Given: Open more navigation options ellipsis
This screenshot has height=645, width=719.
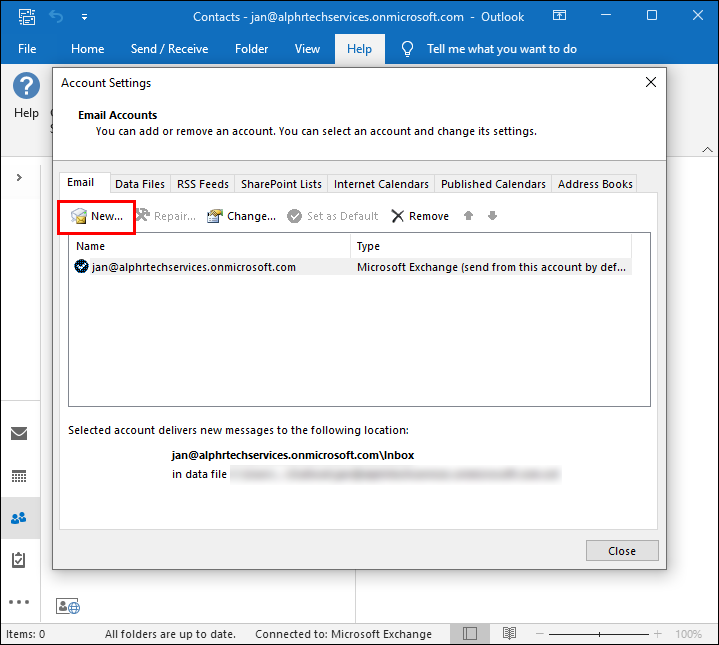Looking at the screenshot, I should (19, 602).
